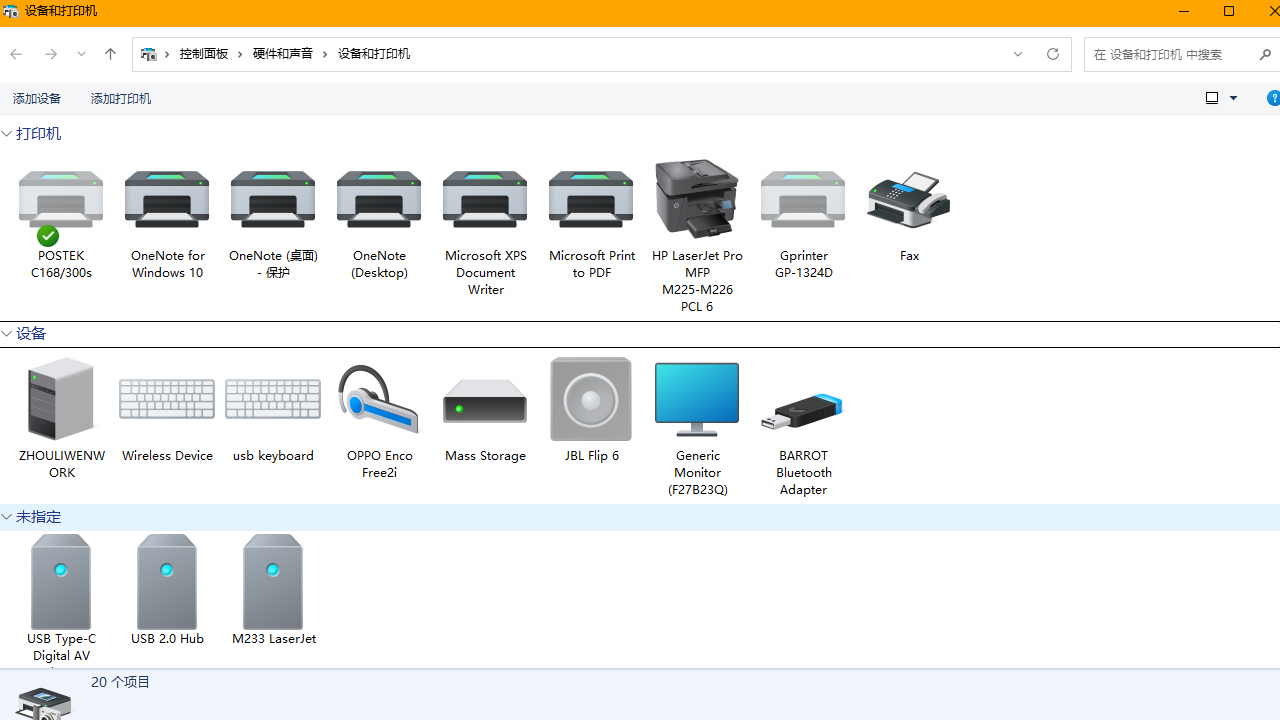Select the Gprinter GP-1324D printer icon

point(803,200)
